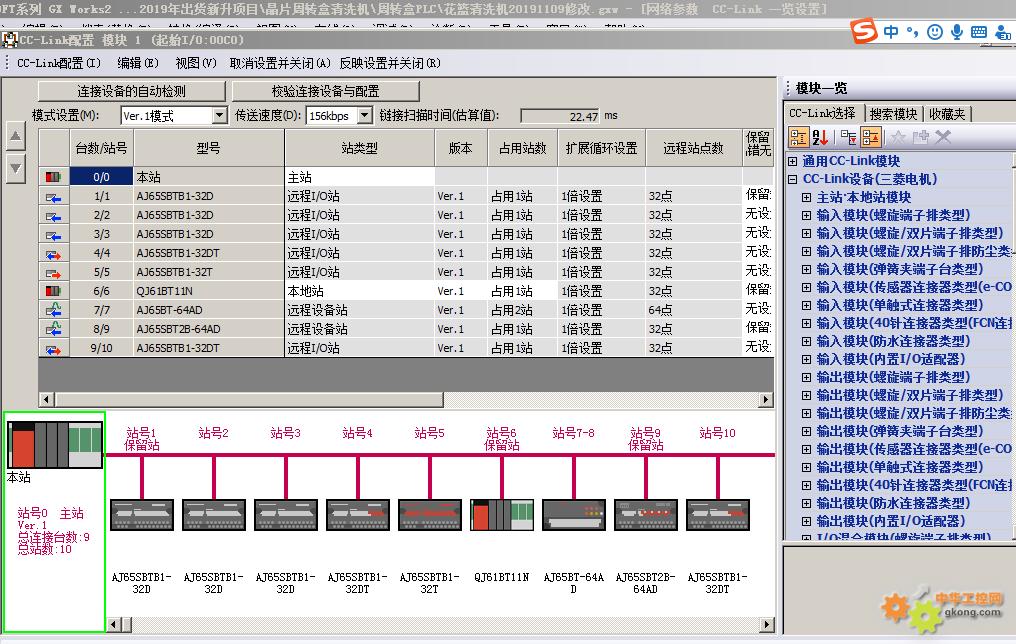Select station 10 AJ65SBTB1-32DT device image
The width and height of the screenshot is (1016, 644).
(x=718, y=515)
